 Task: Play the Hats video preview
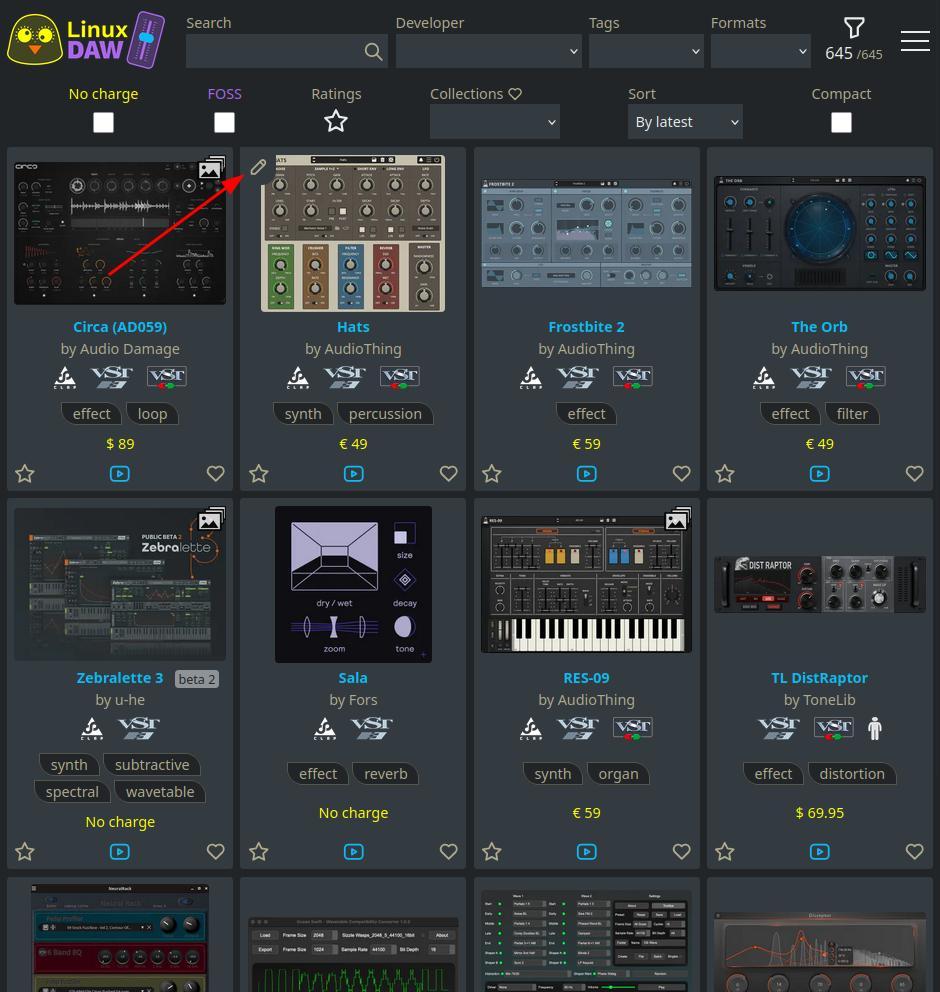tap(354, 474)
